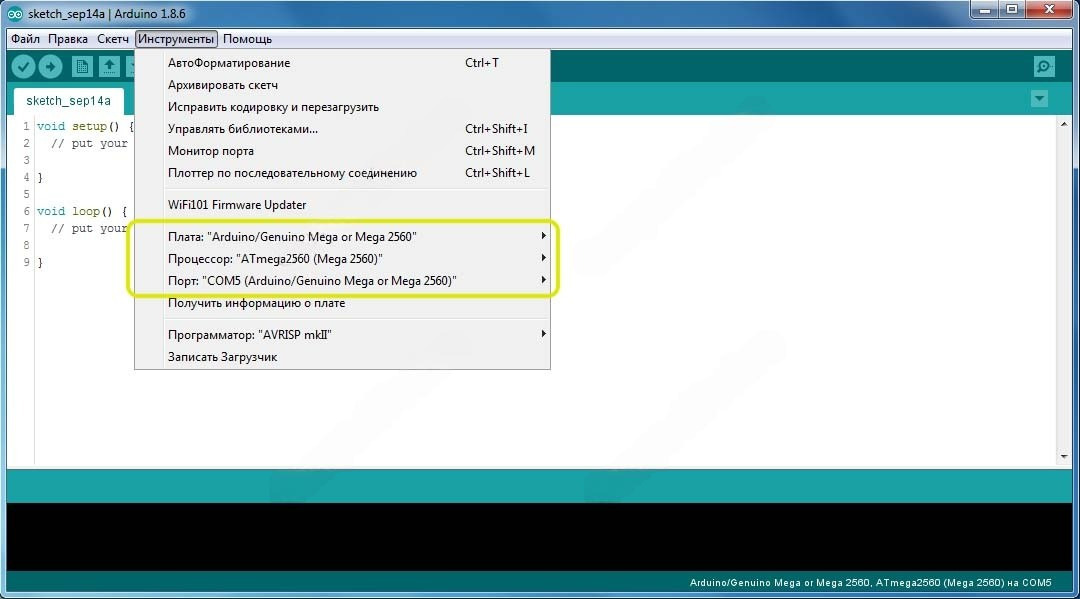Open the tab options dropdown arrow

1039,98
